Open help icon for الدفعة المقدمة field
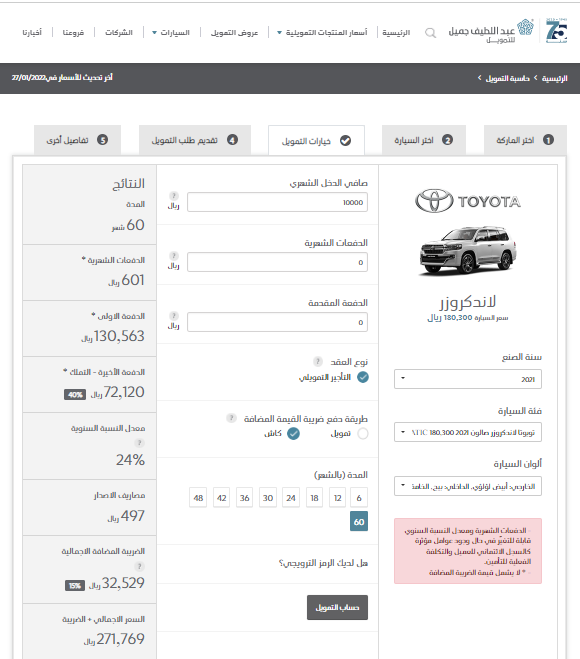 pyautogui.click(x=174, y=316)
